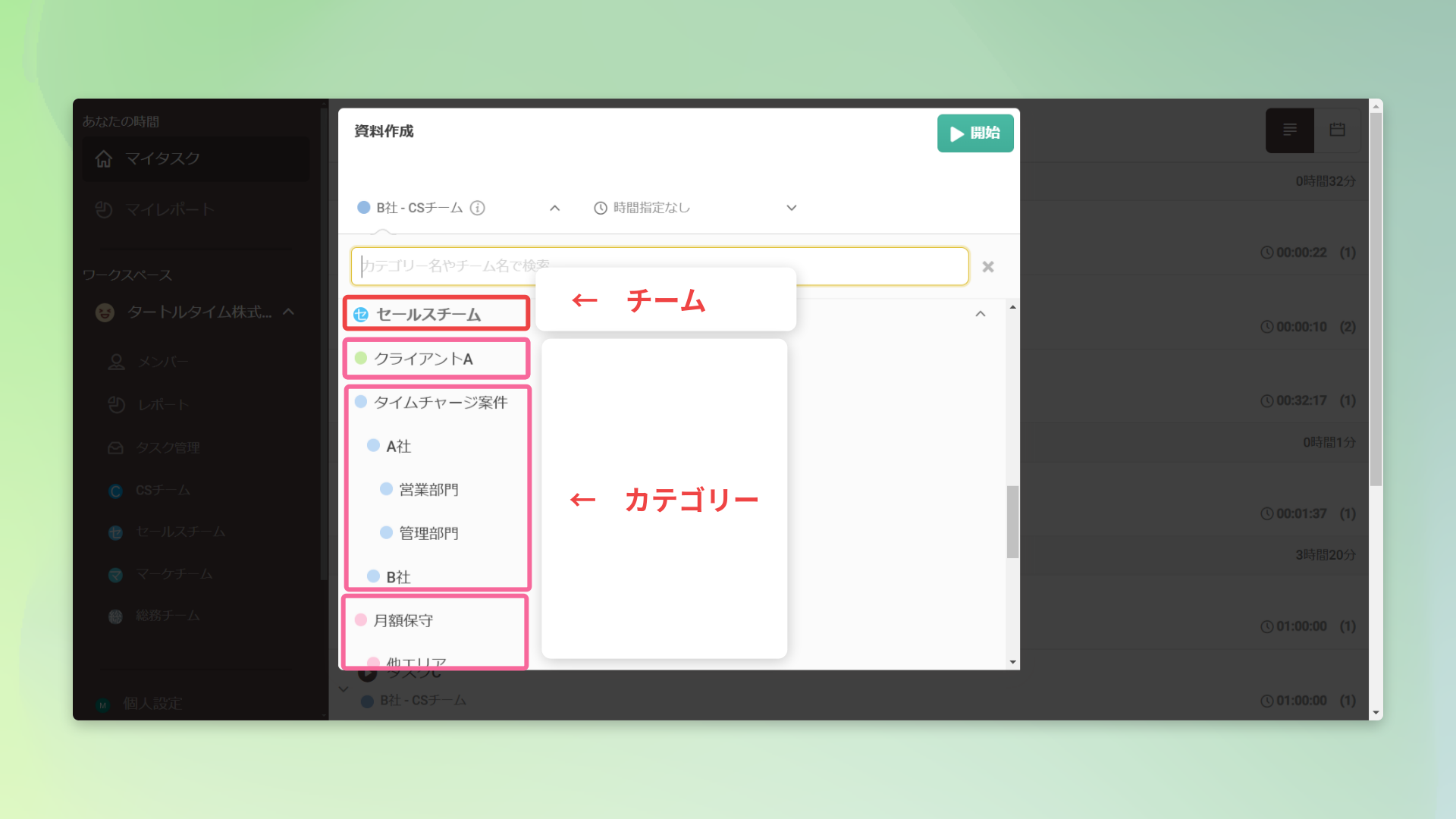Collapse the B社 - CSチーム category selector
The image size is (1456, 819).
[x=554, y=208]
